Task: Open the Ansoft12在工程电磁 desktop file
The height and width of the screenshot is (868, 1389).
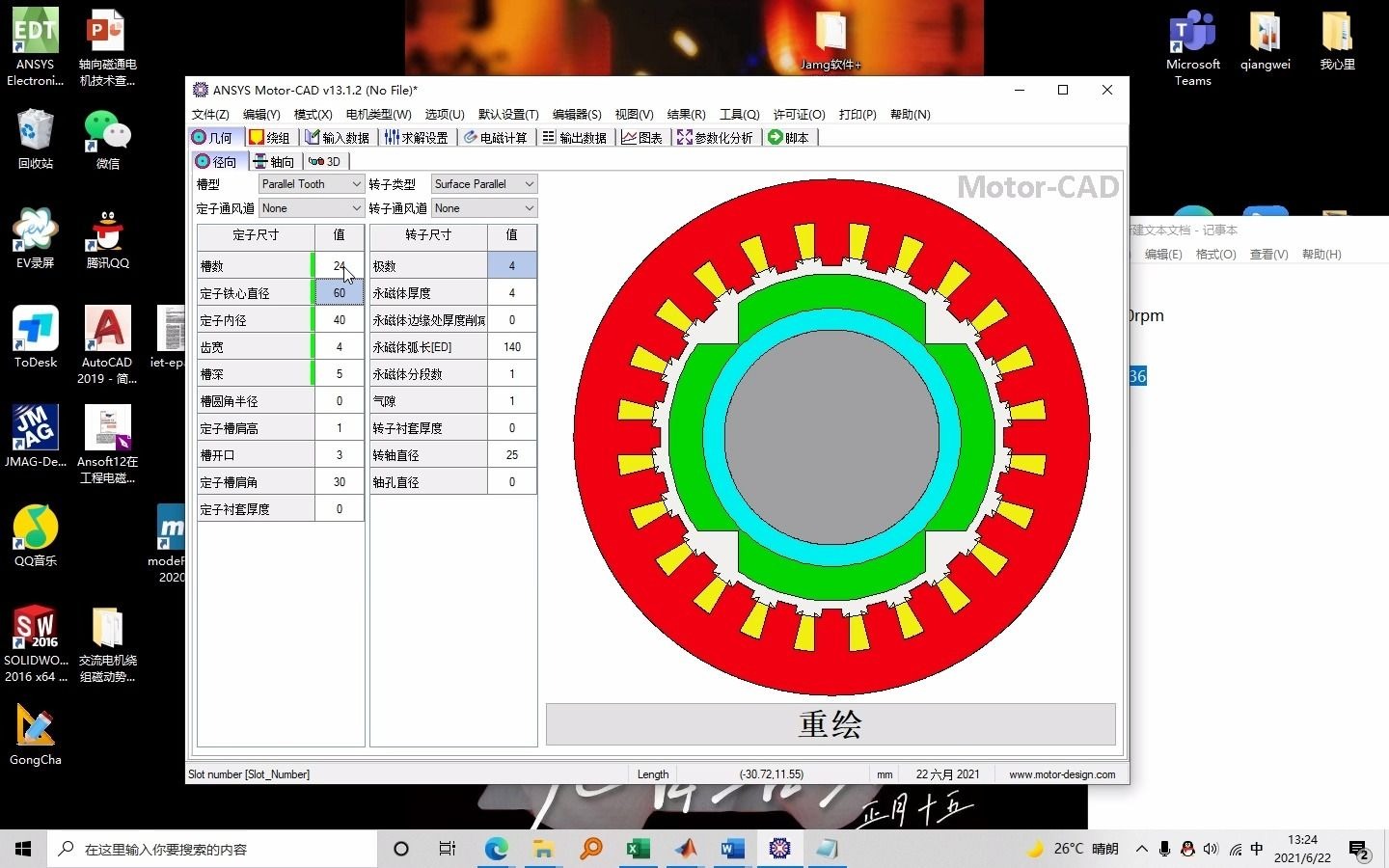Action: coord(107,444)
